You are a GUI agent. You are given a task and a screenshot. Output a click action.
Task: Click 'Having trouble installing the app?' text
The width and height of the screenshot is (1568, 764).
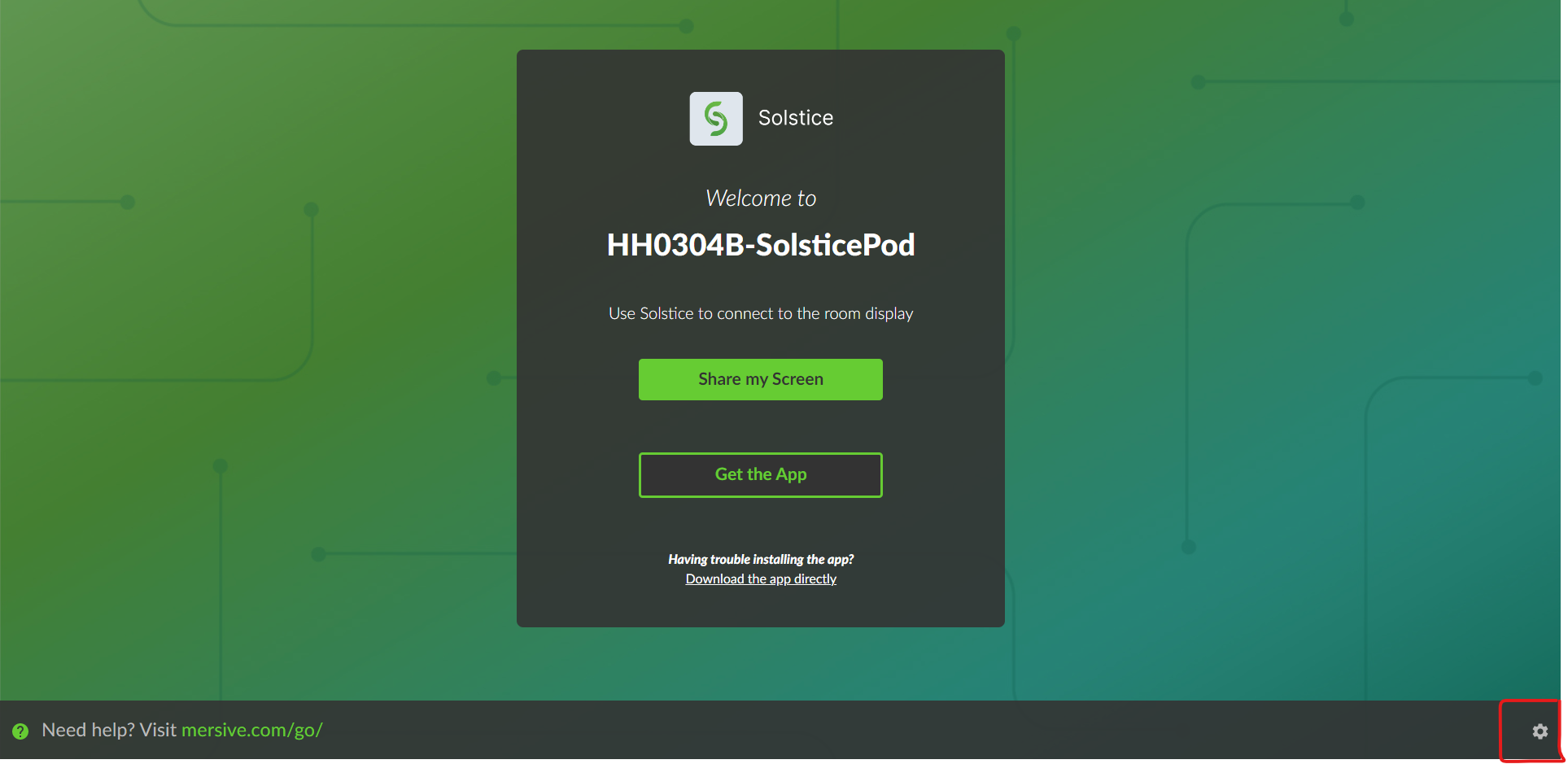click(761, 559)
